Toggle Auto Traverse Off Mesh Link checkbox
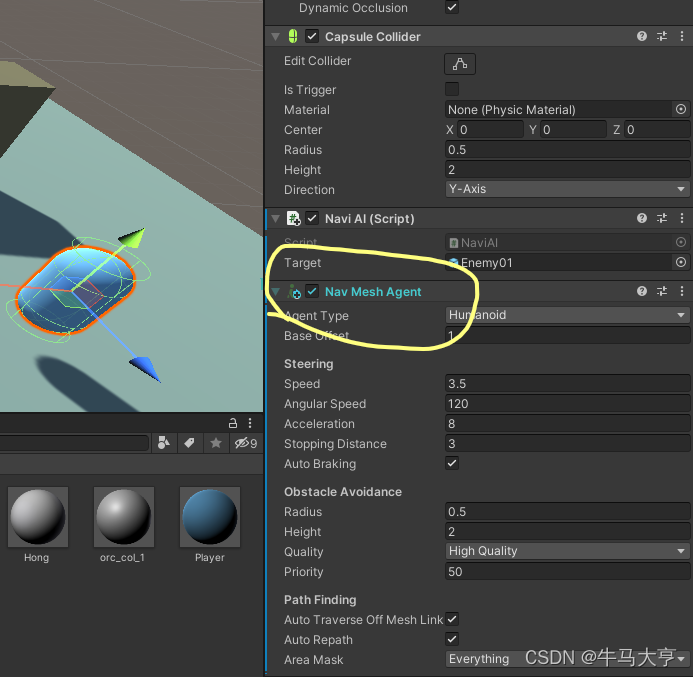Image resolution: width=693 pixels, height=677 pixels. point(452,619)
